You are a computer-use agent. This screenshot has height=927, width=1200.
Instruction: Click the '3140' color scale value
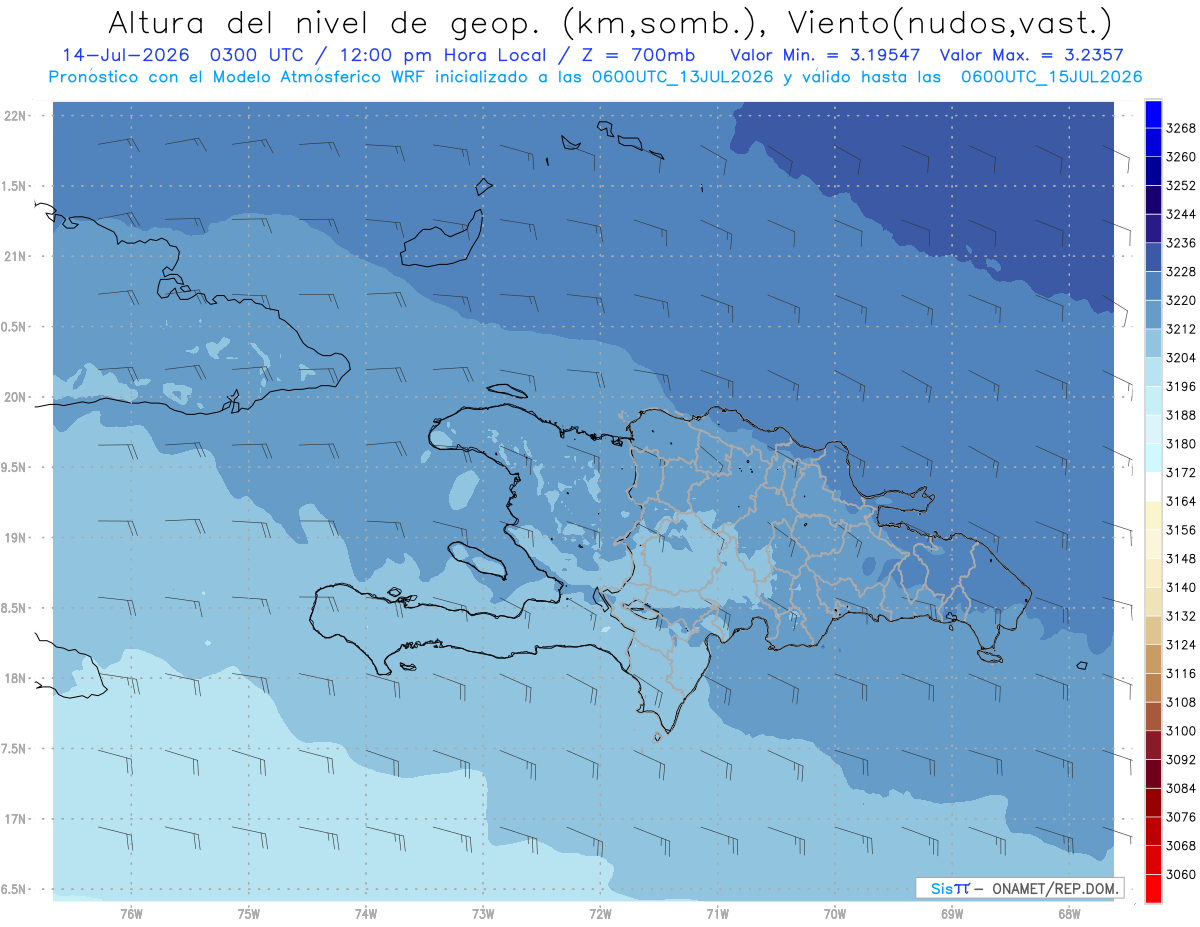coord(1181,588)
